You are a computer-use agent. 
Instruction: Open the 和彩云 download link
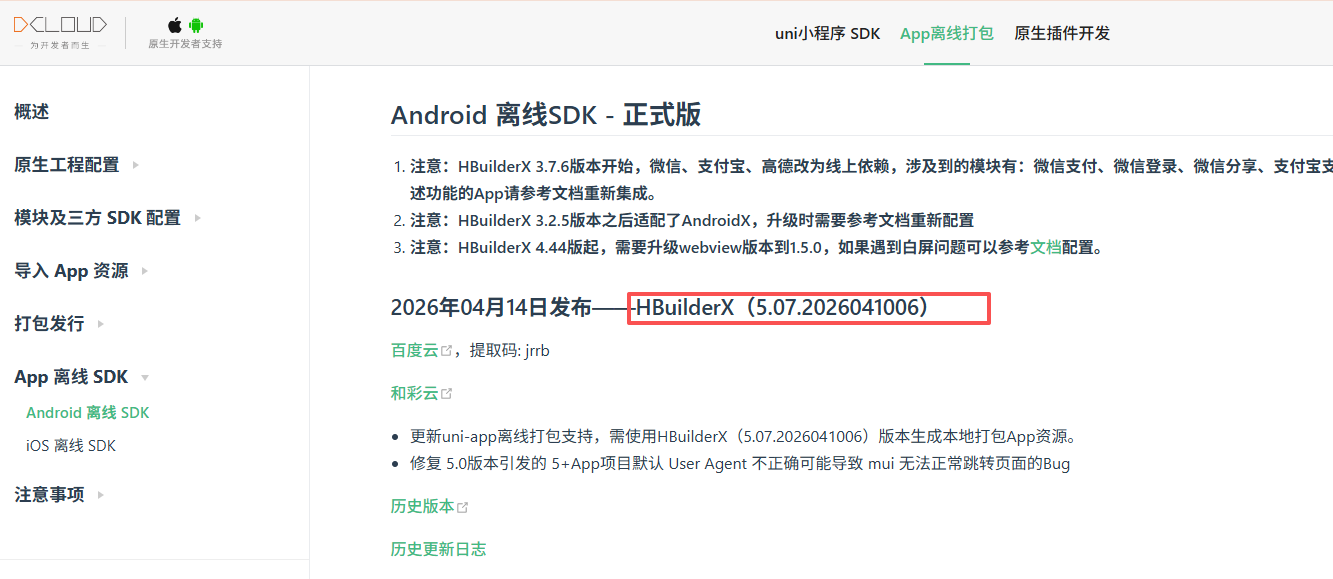click(414, 393)
